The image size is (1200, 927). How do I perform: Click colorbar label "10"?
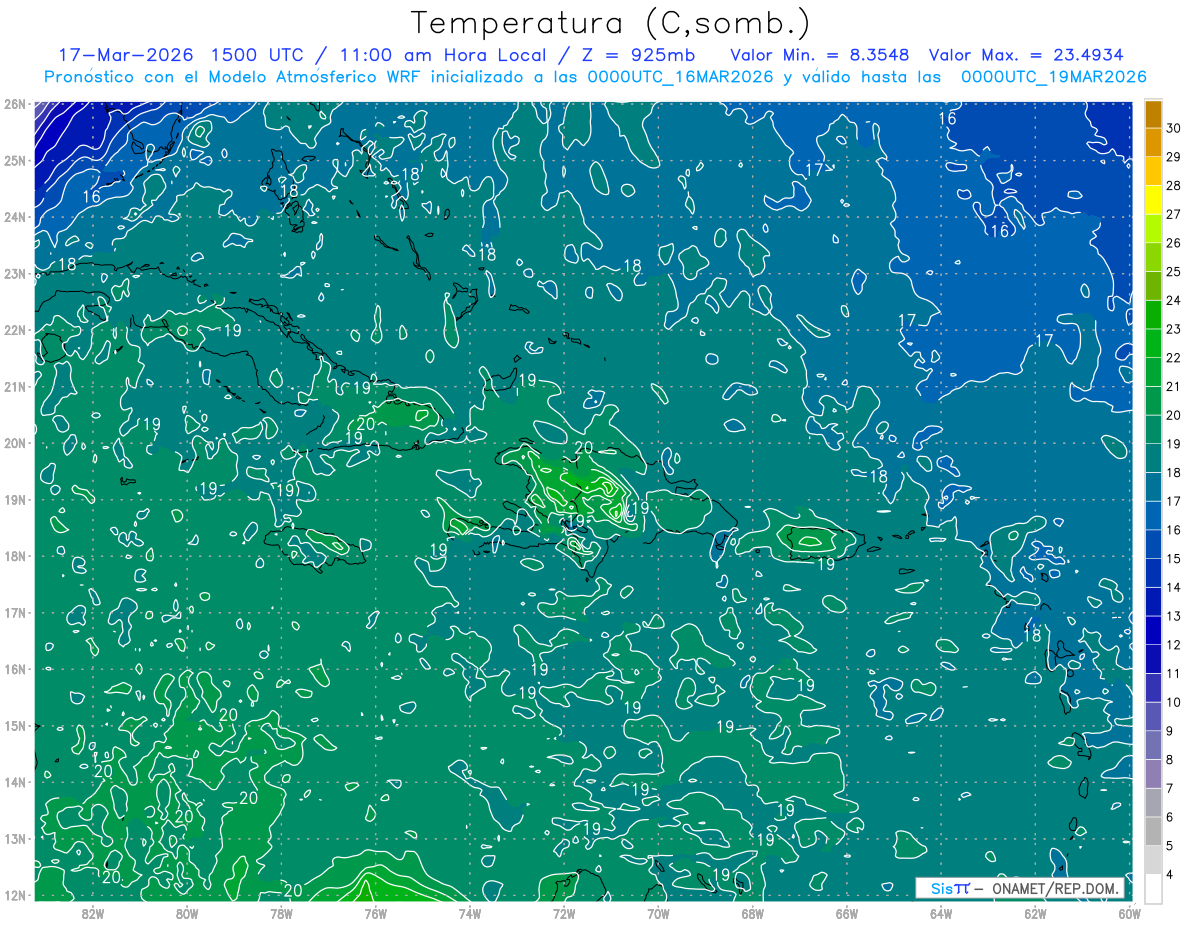(x=1174, y=702)
